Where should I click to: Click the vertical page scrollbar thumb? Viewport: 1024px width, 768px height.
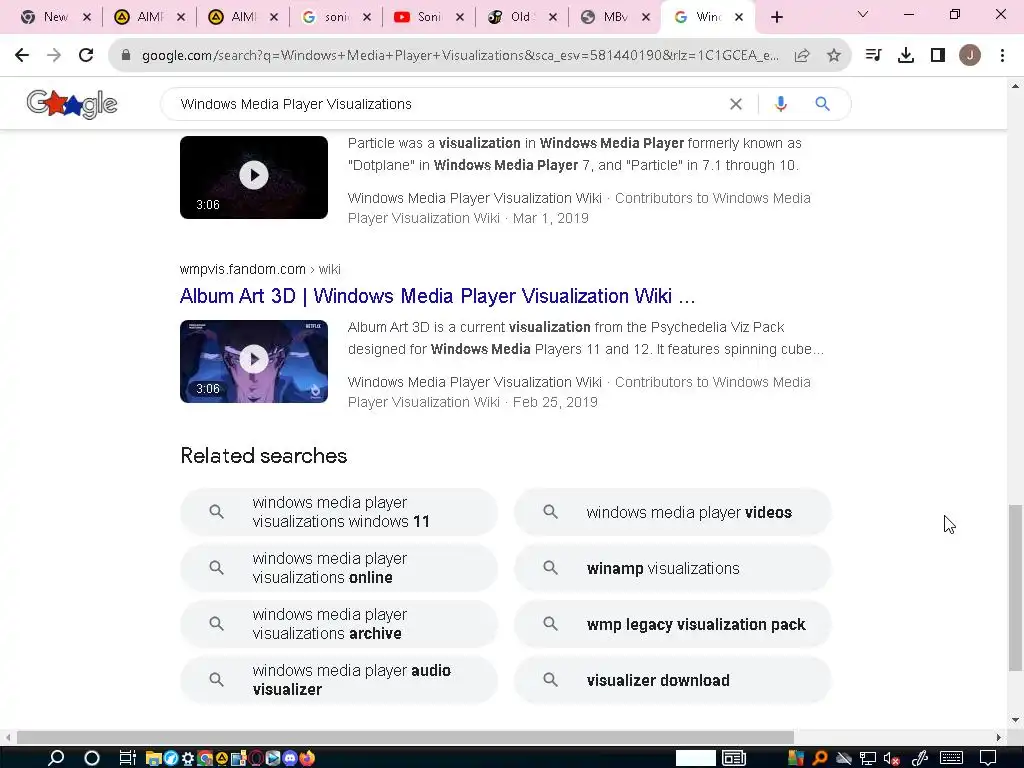(1015, 588)
